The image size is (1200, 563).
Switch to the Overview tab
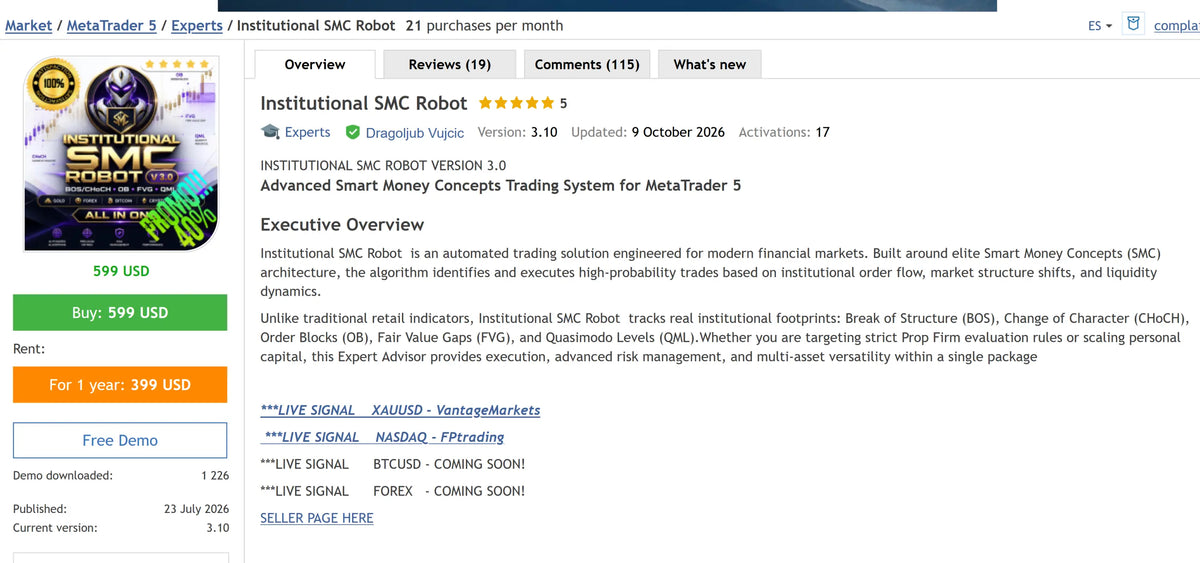[315, 64]
